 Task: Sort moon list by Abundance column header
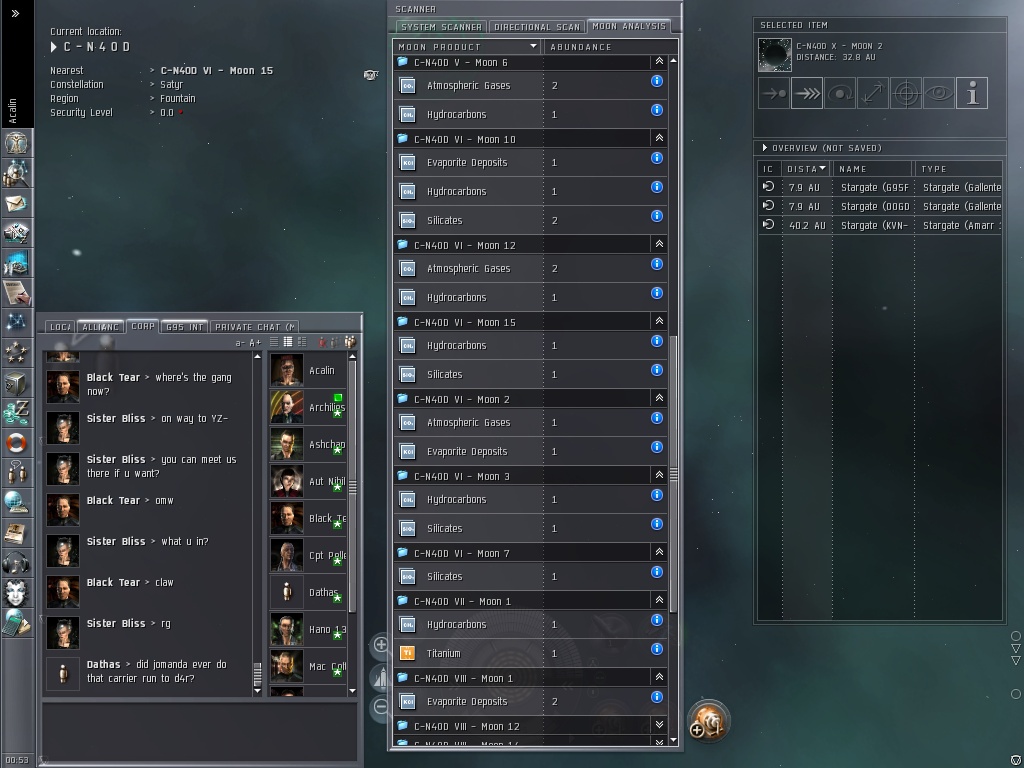(x=611, y=46)
